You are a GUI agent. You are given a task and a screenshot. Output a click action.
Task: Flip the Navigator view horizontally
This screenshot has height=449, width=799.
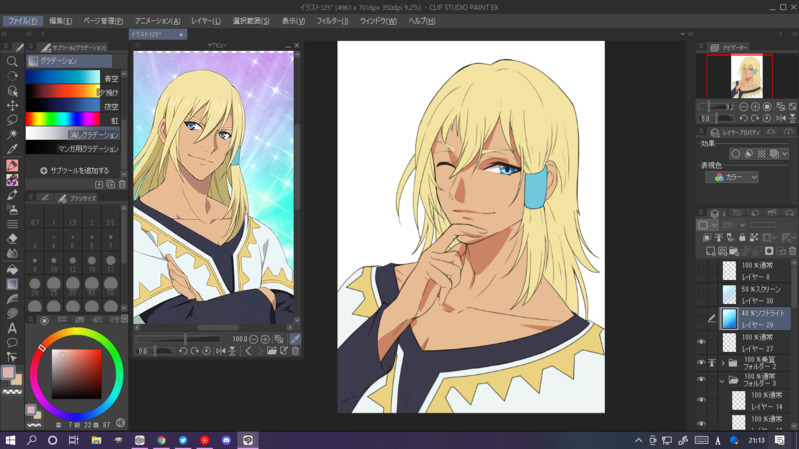(781, 118)
